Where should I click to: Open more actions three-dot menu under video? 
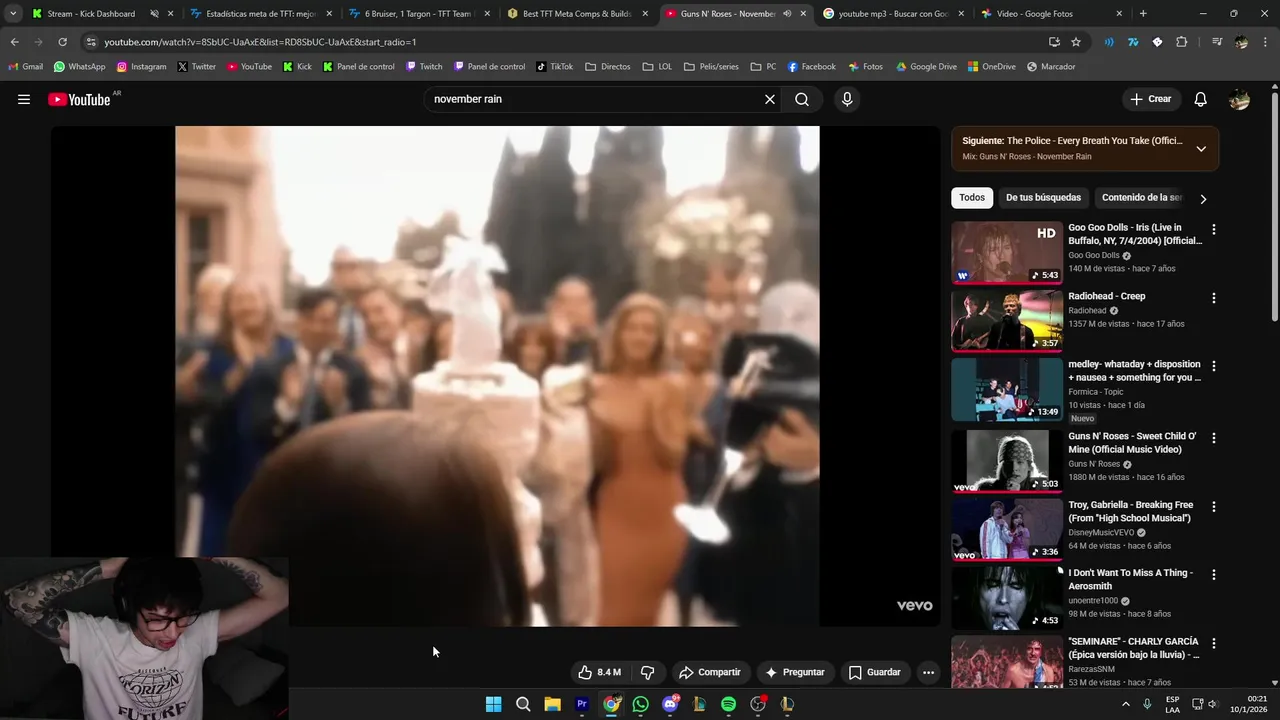click(928, 672)
